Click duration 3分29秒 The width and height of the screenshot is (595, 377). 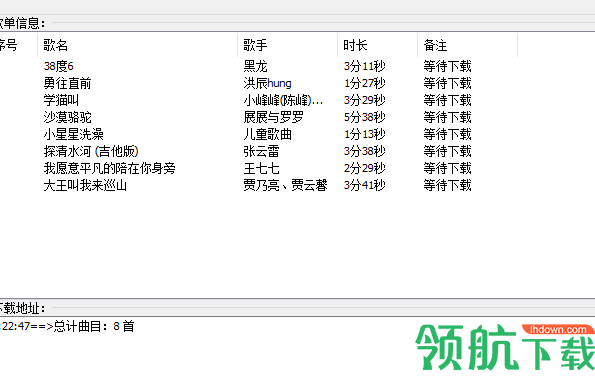coord(365,101)
